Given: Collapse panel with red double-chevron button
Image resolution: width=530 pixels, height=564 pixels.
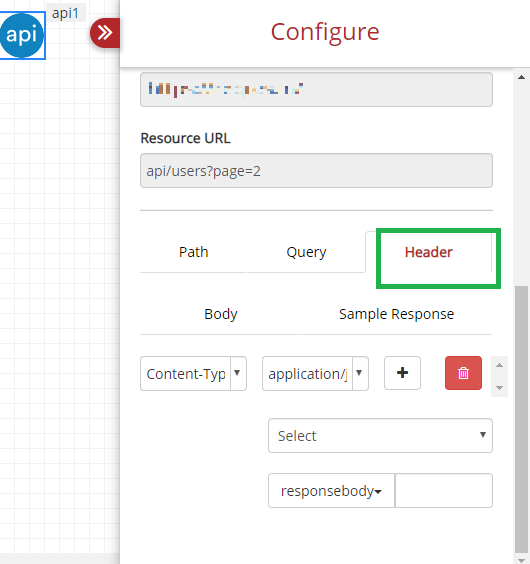Looking at the screenshot, I should coord(105,33).
